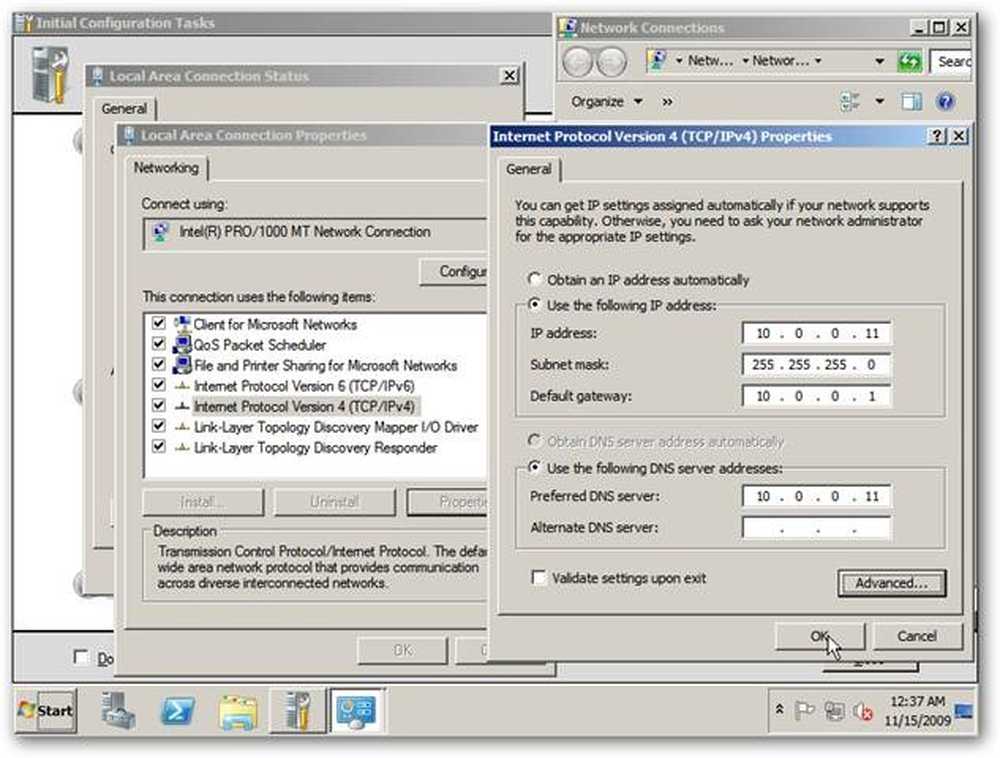Click the Back navigation button
Image resolution: width=1000 pixels, height=758 pixels.
tap(578, 62)
